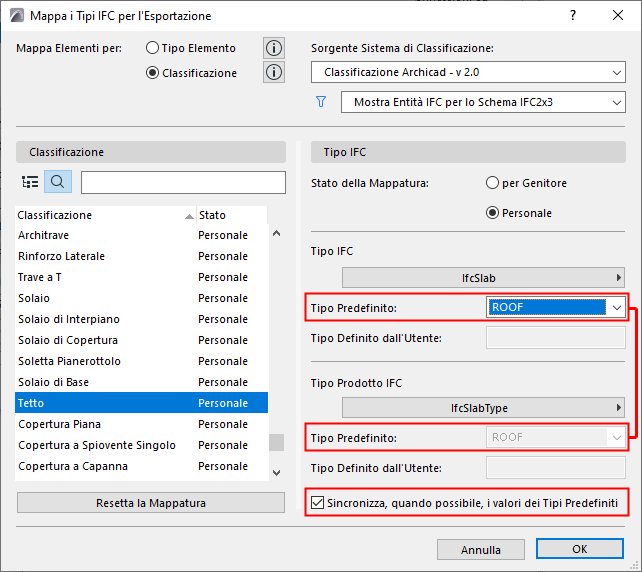
Task: Click the classification list scrollbar thumb
Action: tap(276, 443)
